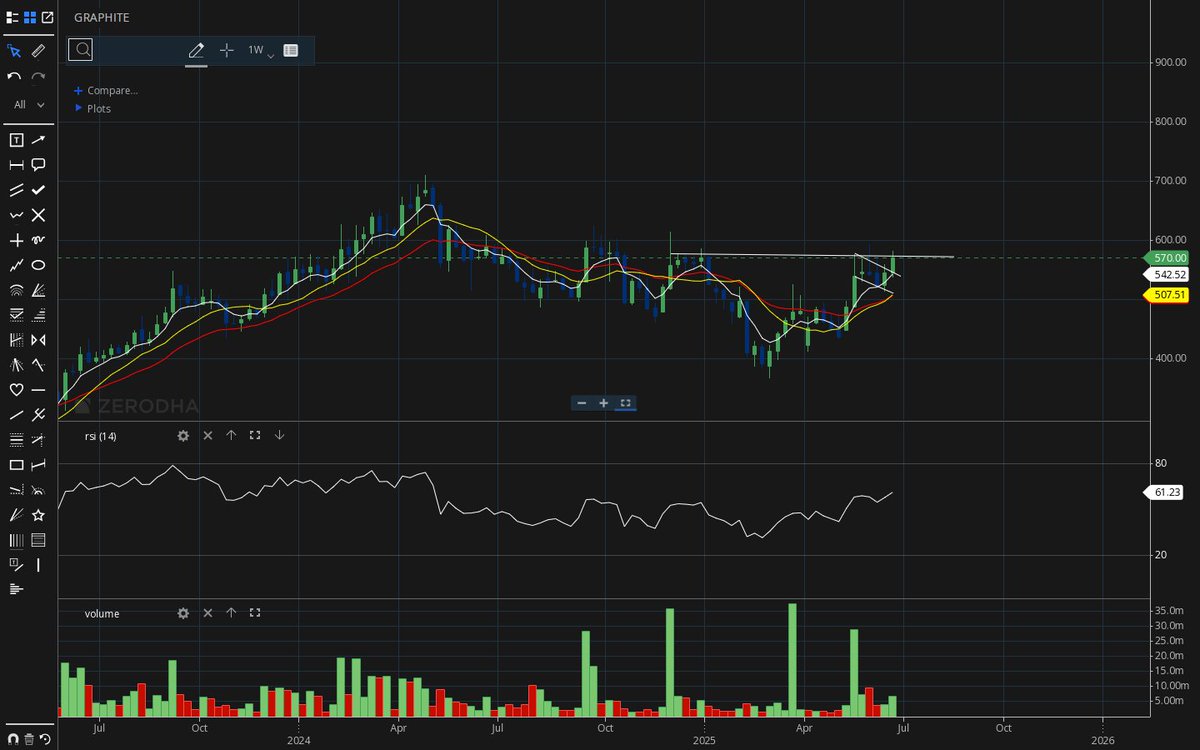Open rsi (14) settings gear

coord(183,435)
